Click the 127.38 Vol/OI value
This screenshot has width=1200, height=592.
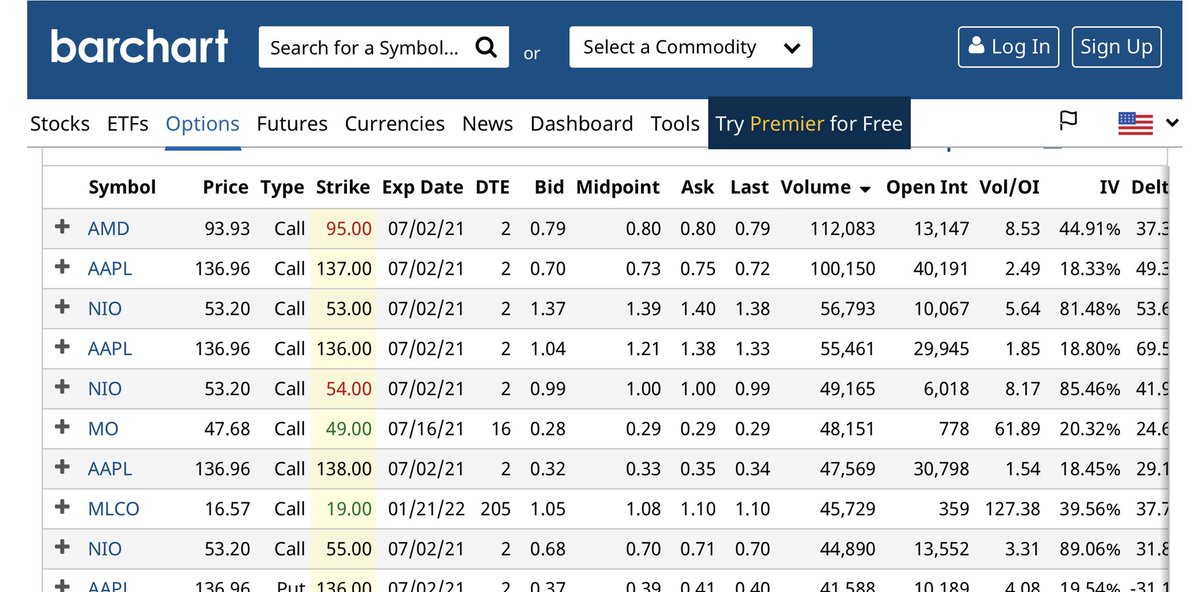[1012, 509]
